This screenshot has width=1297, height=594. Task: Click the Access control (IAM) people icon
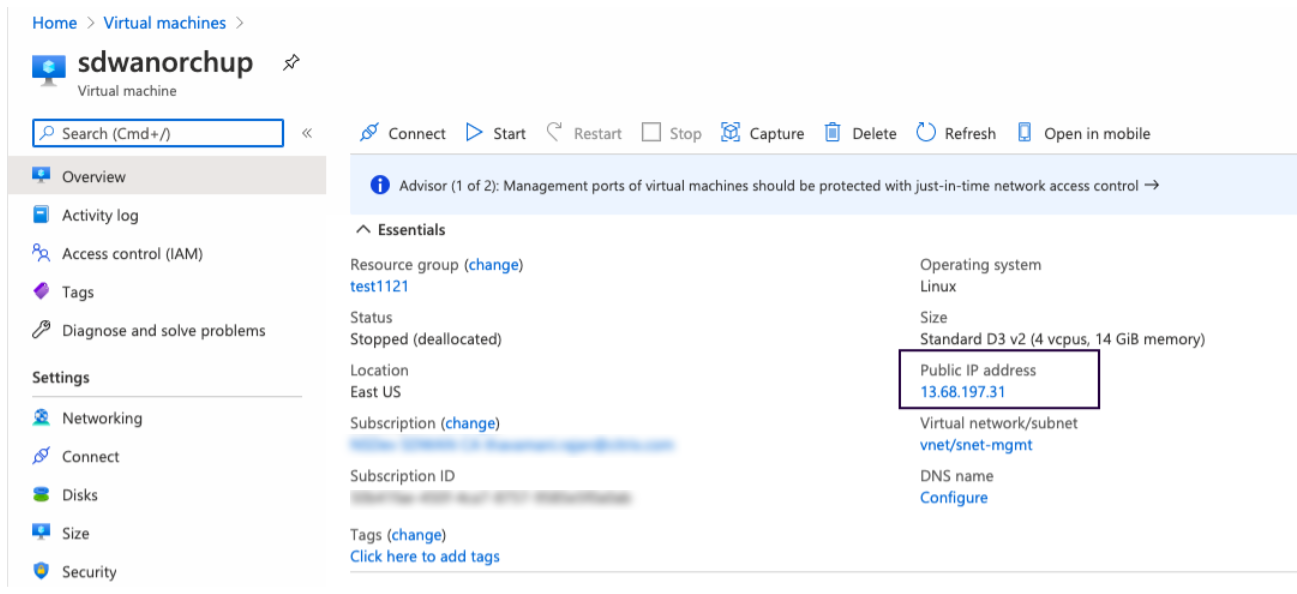(41, 253)
